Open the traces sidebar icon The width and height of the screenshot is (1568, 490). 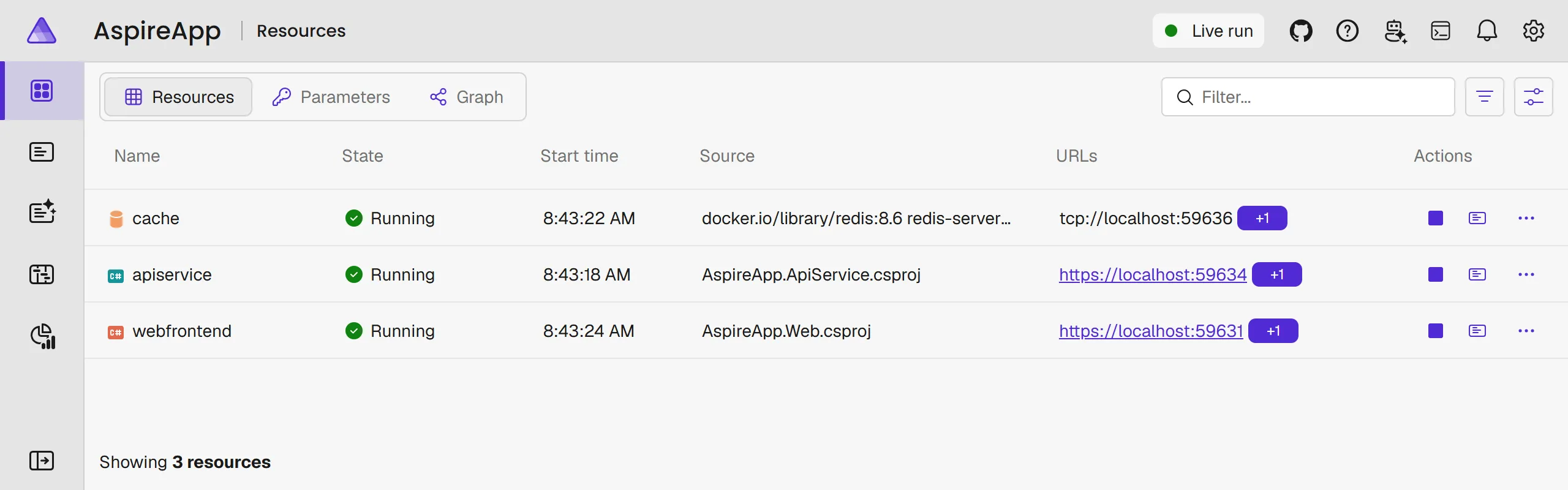[42, 274]
